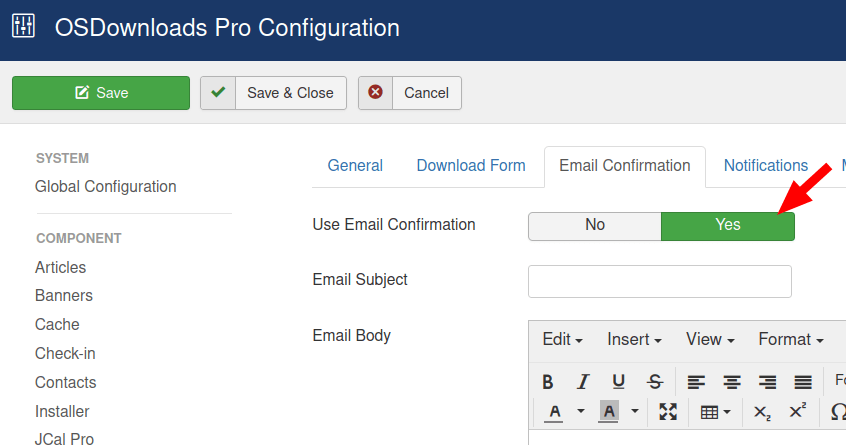
Task: Click the green checkmark icon on Save & Close
Action: pos(218,92)
